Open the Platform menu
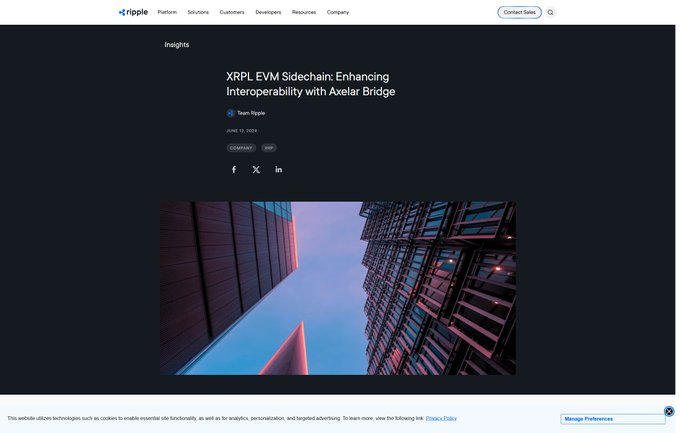The height and width of the screenshot is (433, 680). 167,12
